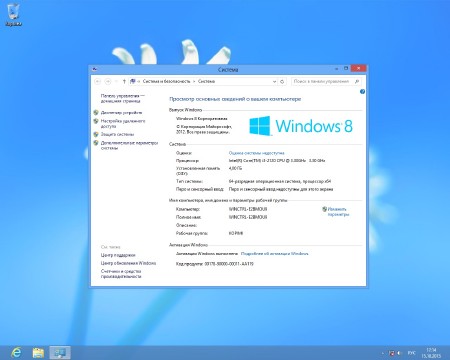Image resolution: width=450 pixels, height=360 pixels.
Task: Click the Windows 8 logo image
Action: [x=301, y=126]
